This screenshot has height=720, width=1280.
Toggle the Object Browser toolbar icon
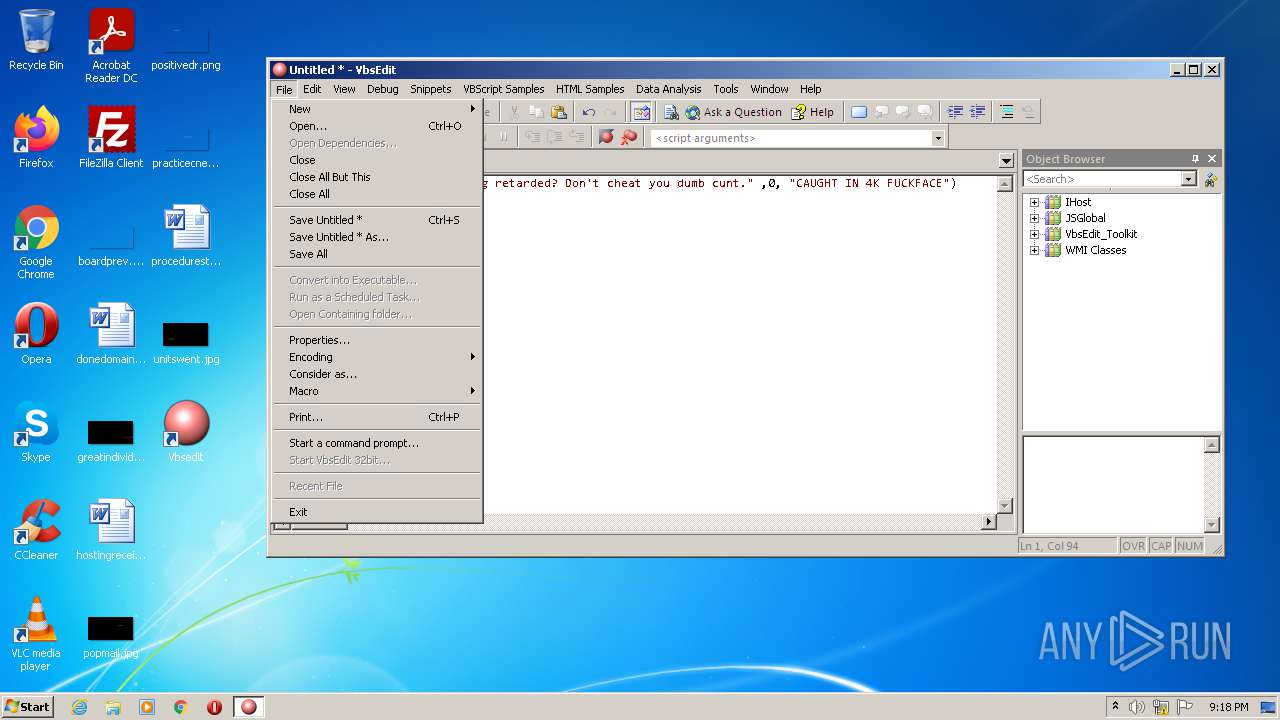click(x=641, y=112)
